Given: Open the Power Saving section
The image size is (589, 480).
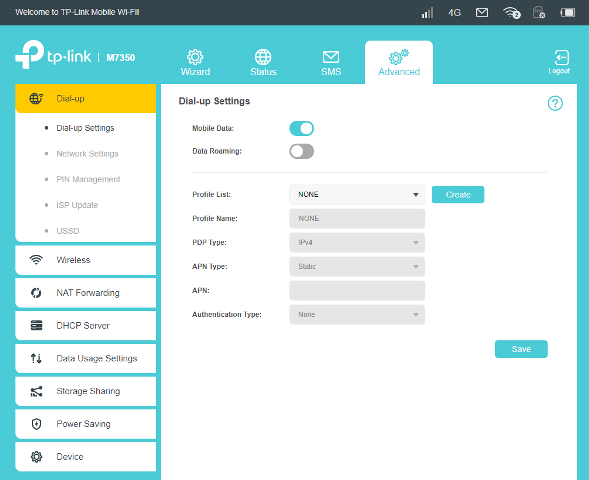Looking at the screenshot, I should coord(85,424).
